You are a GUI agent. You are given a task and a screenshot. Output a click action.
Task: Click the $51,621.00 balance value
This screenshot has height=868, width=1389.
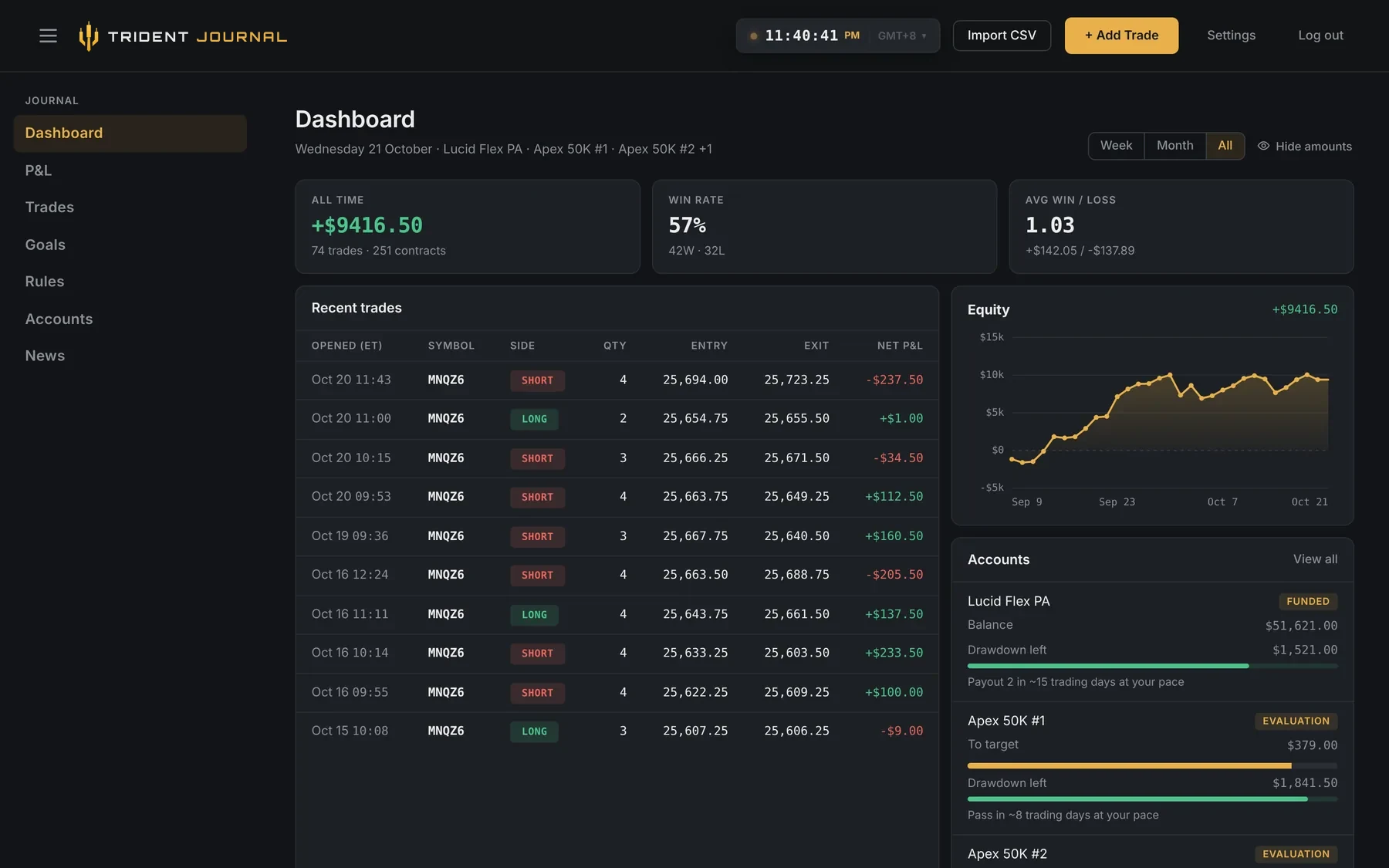[1301, 626]
